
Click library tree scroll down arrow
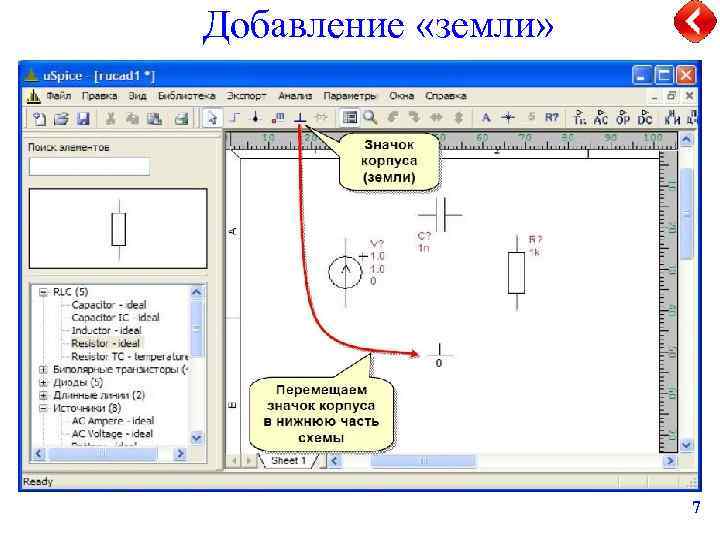196,438
